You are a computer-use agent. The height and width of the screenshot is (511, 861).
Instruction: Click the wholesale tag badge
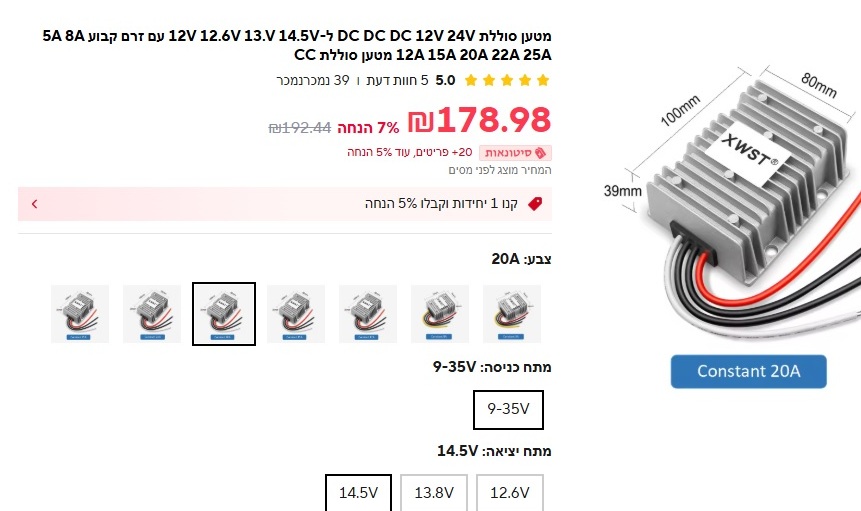coord(515,153)
